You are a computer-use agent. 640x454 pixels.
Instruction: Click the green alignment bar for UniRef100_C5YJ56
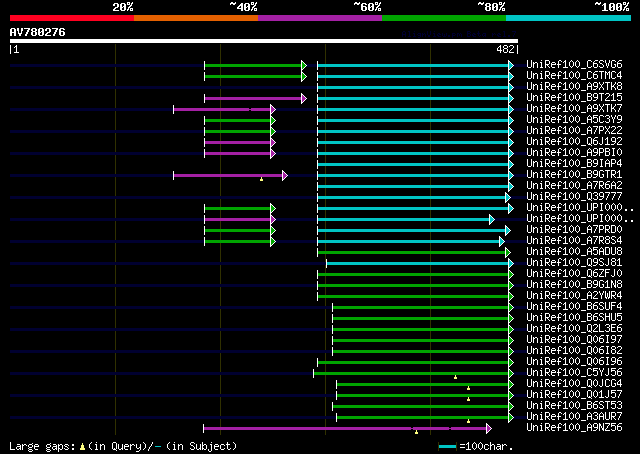[411, 374]
